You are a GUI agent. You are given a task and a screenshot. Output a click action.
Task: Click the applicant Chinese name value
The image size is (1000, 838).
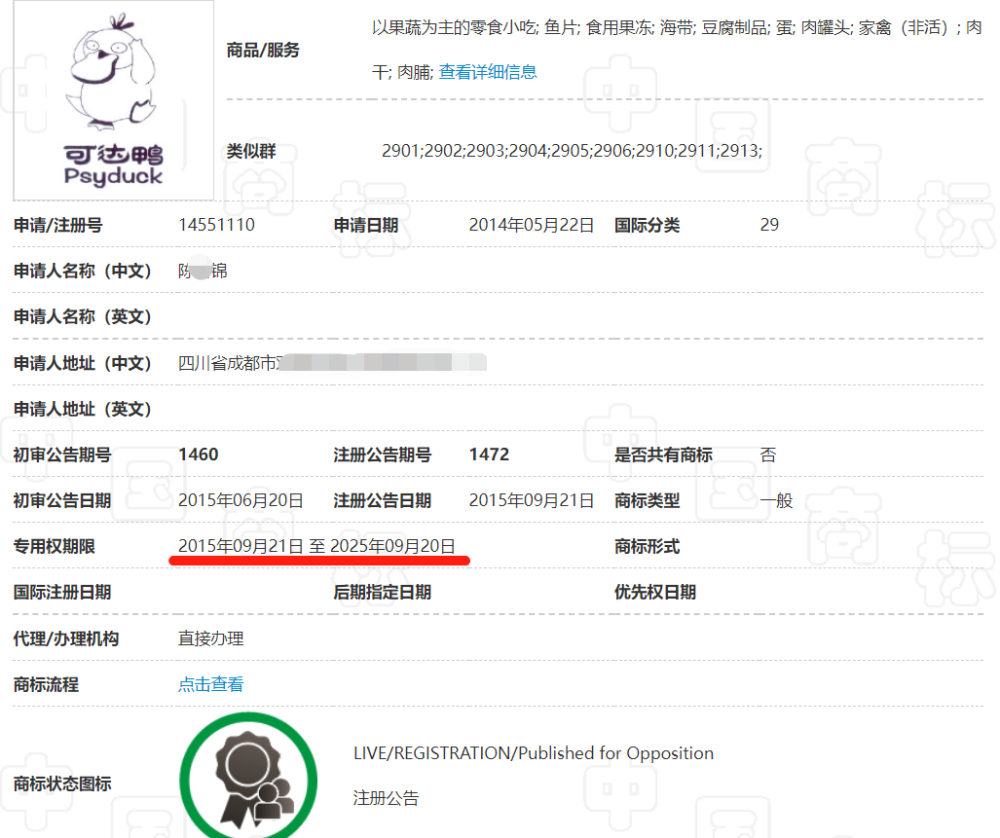pyautogui.click(x=203, y=271)
